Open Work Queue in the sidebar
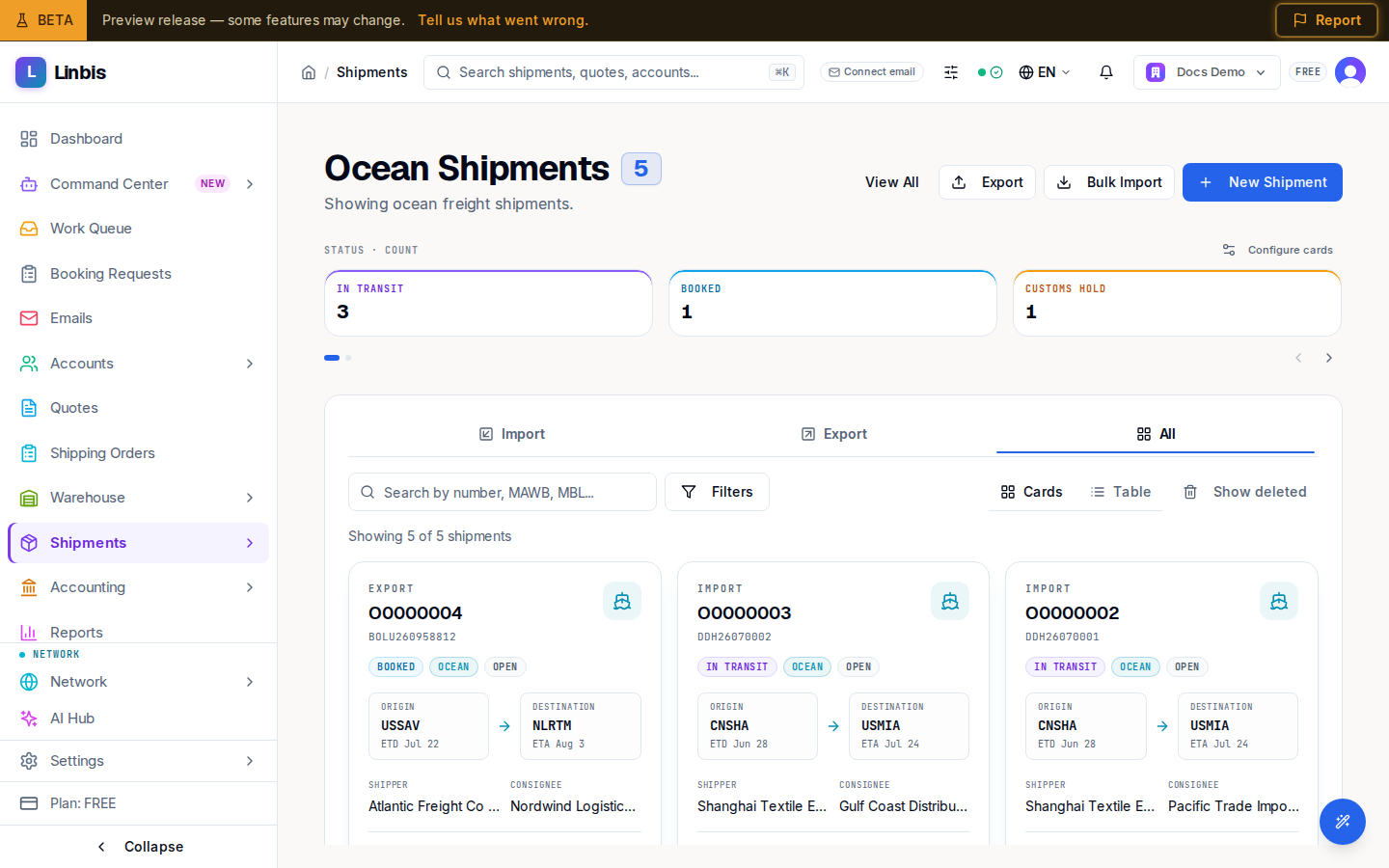Screen dimensions: 1389x868 coord(138,229)
